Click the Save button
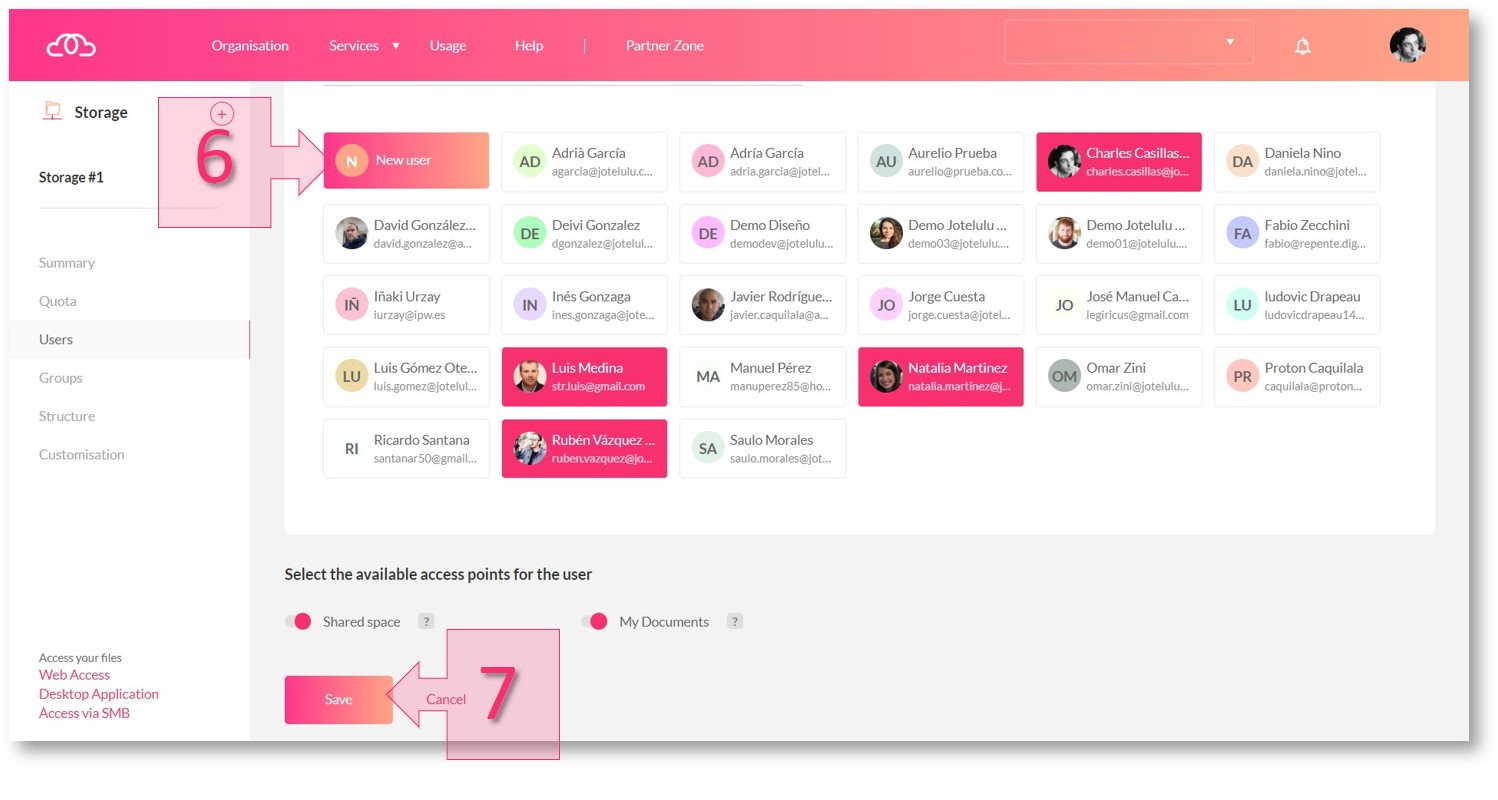Screen dimensions: 1498x800 338,700
